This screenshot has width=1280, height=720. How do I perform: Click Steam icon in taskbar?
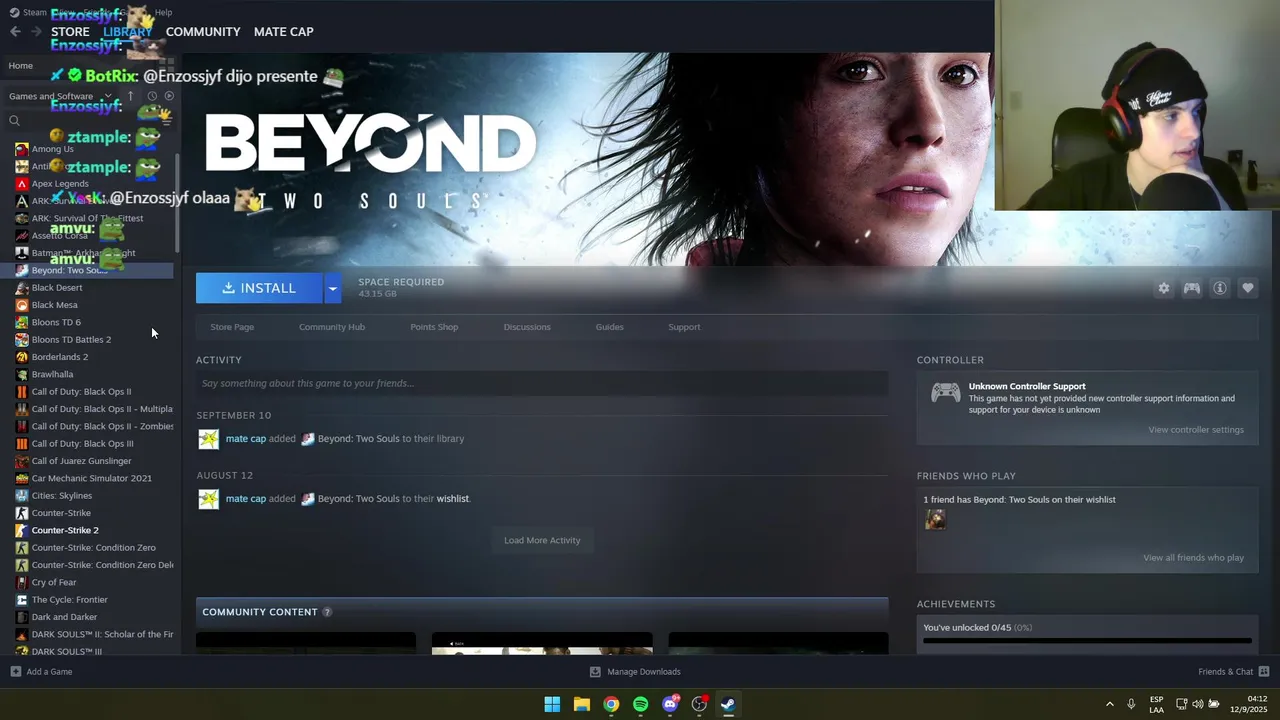[x=729, y=704]
